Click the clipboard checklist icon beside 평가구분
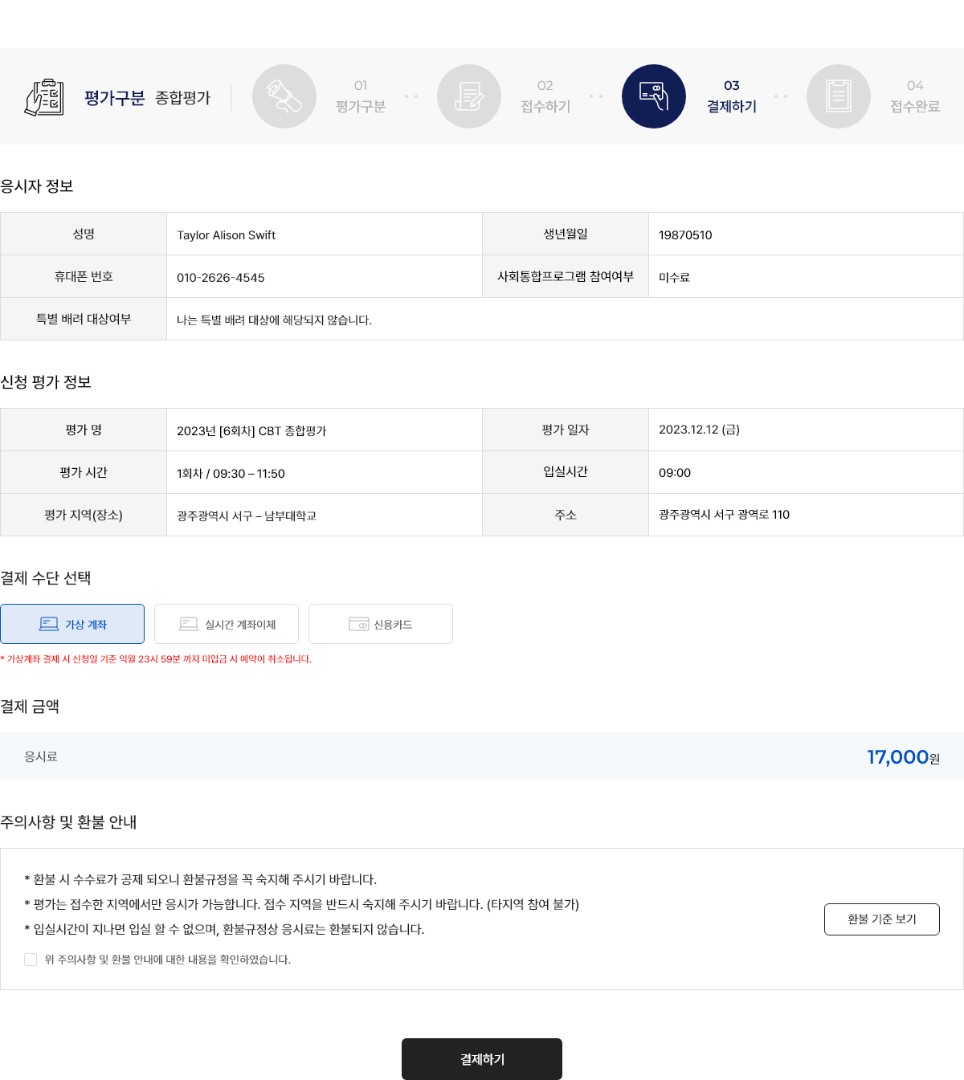 pyautogui.click(x=45, y=97)
